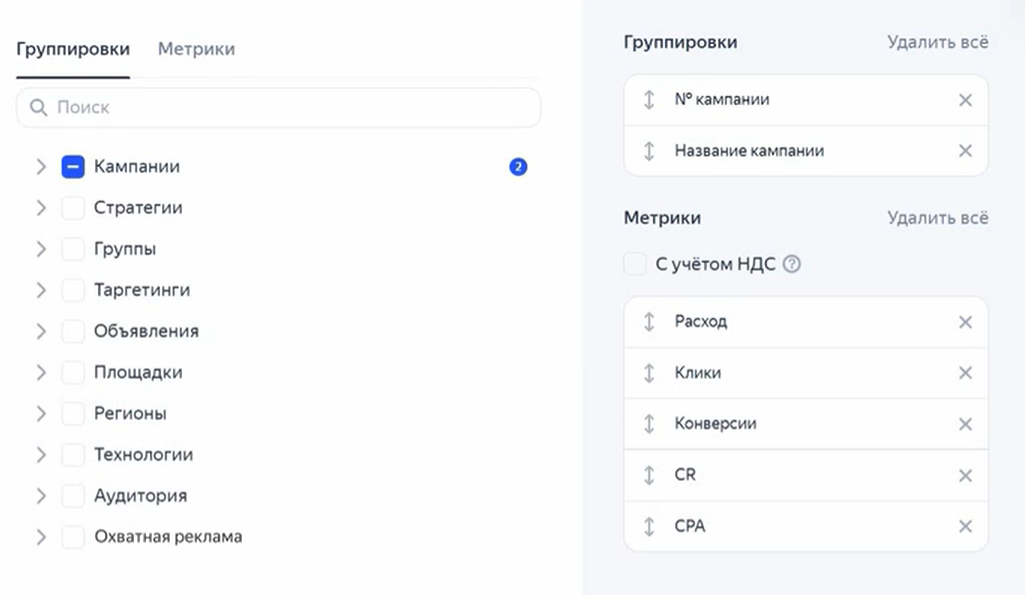Enable the С учётом НДС checkbox
Viewport: 1025px width, 595px height.
click(x=635, y=265)
